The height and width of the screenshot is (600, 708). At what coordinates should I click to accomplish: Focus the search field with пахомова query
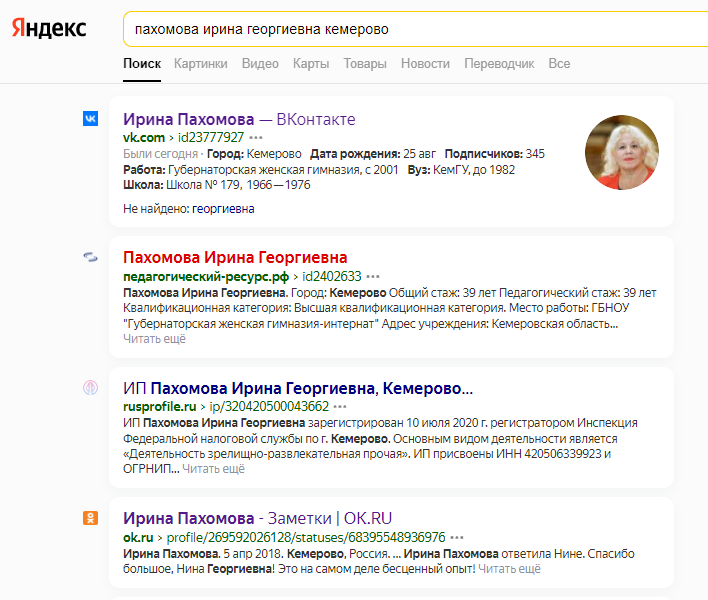click(415, 29)
